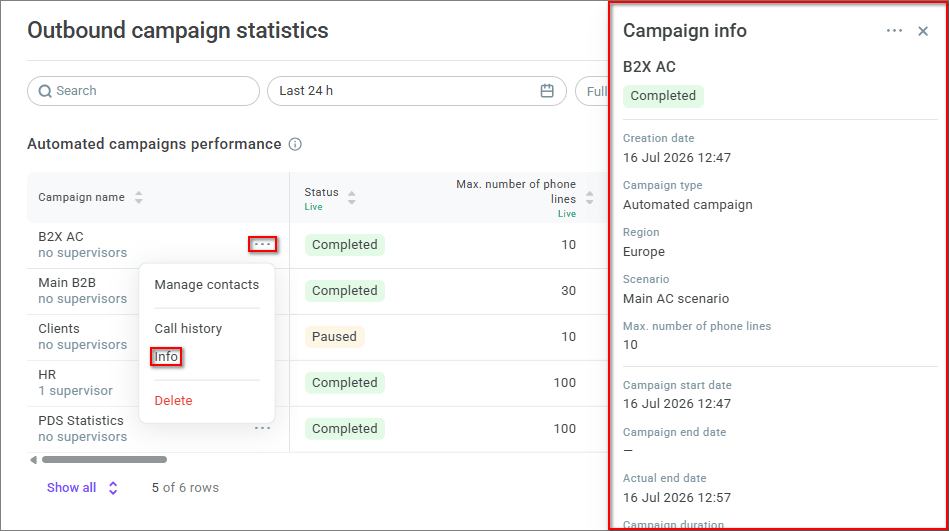Click the Outbound campaign statistics heading
This screenshot has height=531, width=949.
177,31
